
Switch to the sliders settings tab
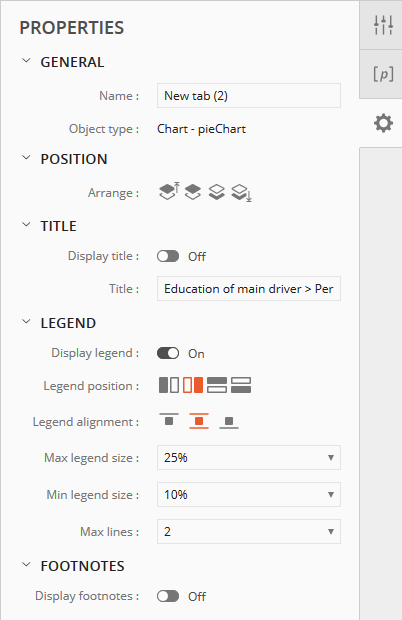(383, 25)
